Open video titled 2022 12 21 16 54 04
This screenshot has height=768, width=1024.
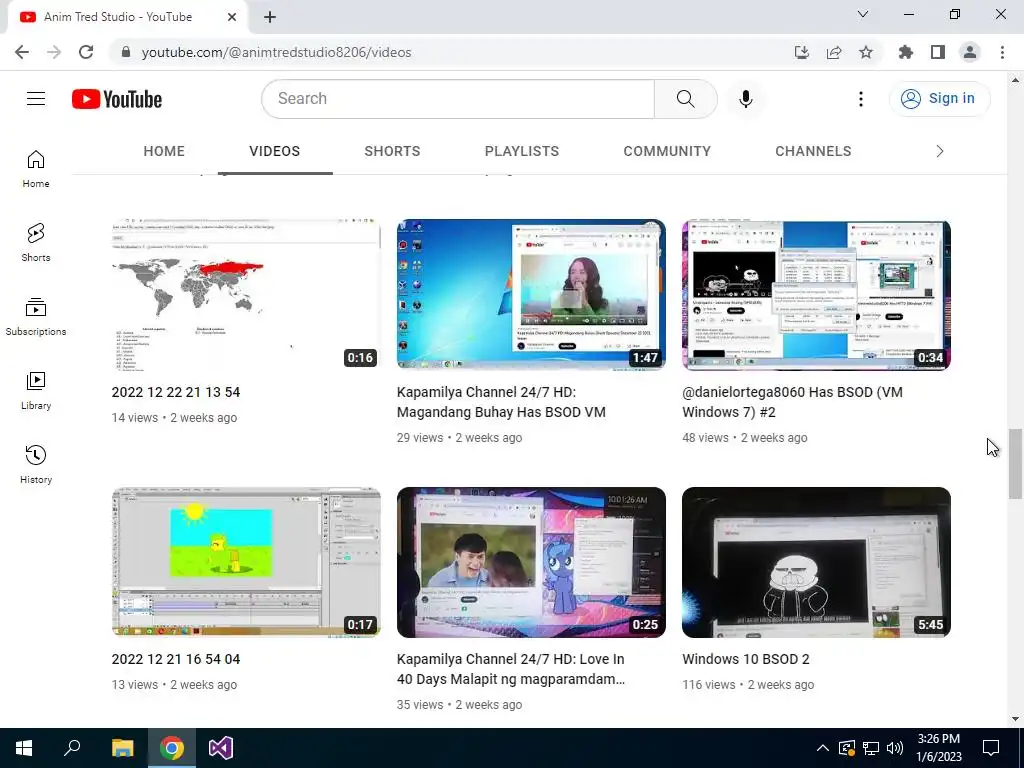pos(176,659)
